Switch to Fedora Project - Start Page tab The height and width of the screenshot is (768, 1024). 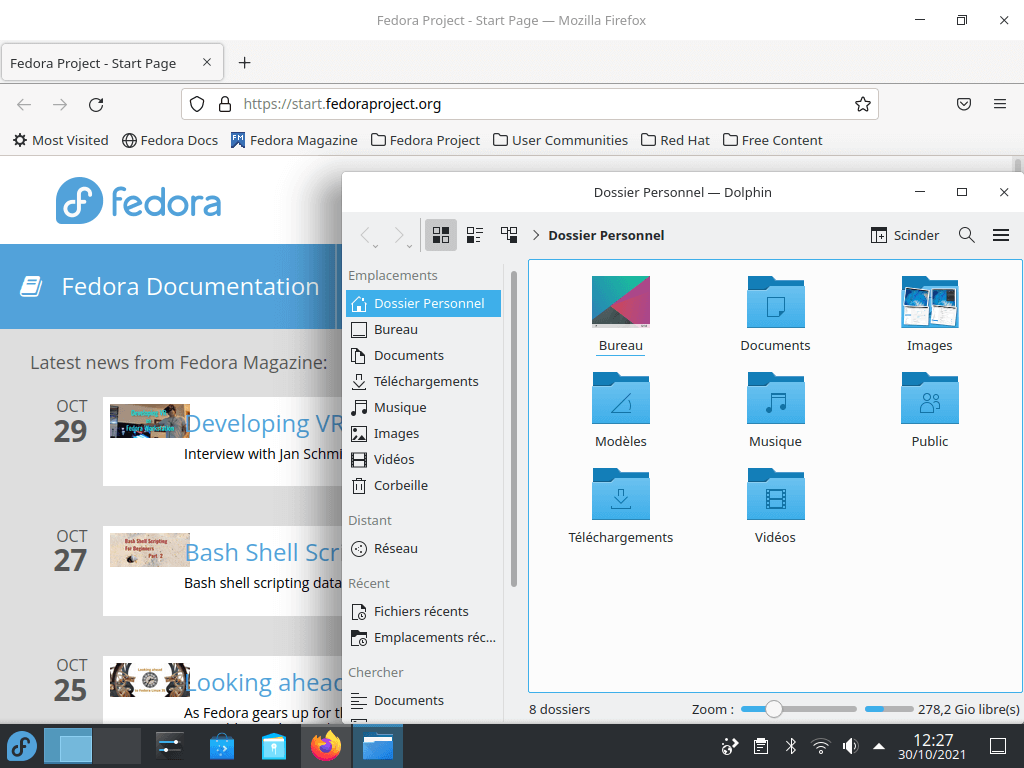112,63
